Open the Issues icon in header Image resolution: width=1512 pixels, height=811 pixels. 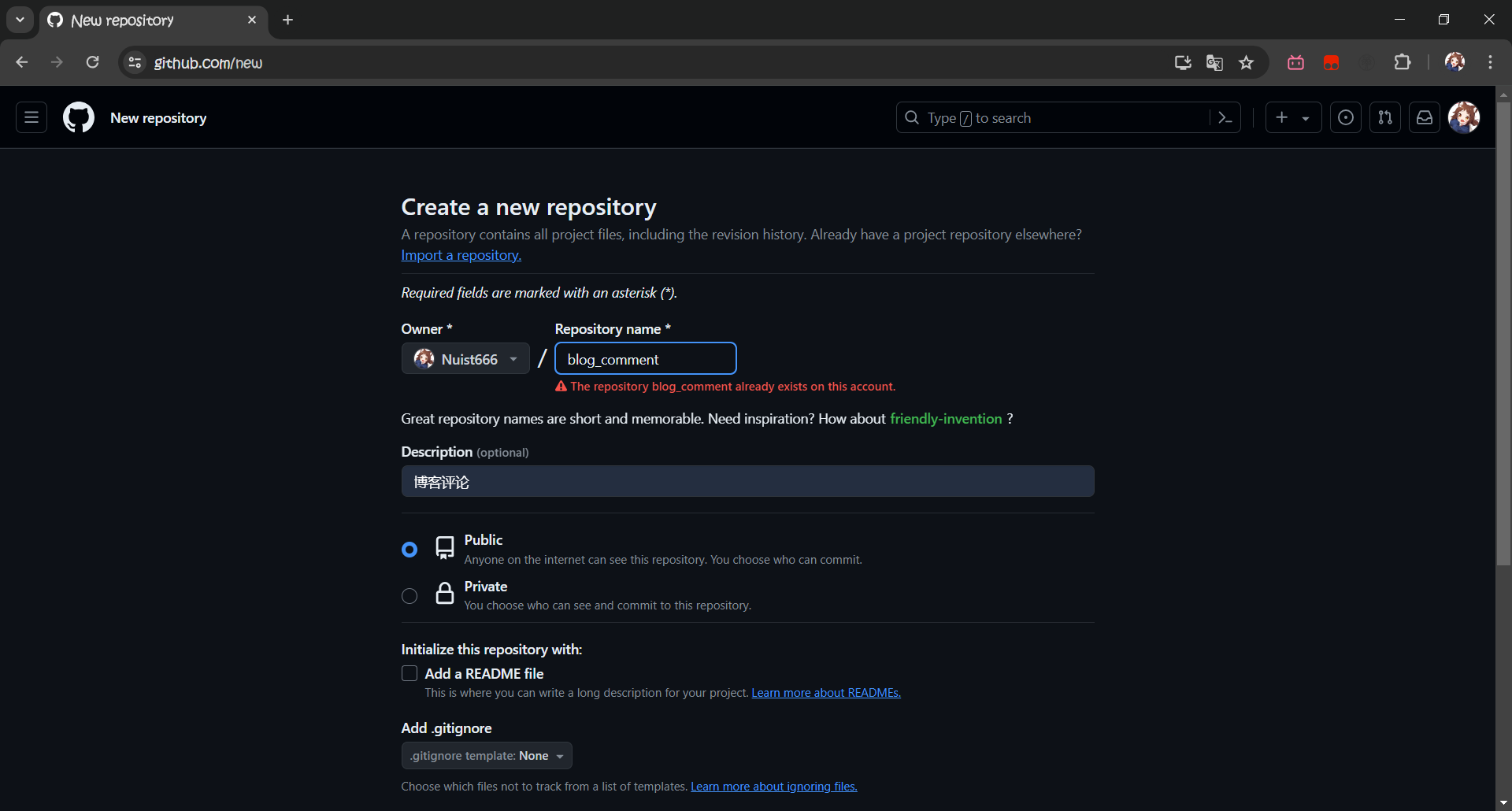(1346, 117)
